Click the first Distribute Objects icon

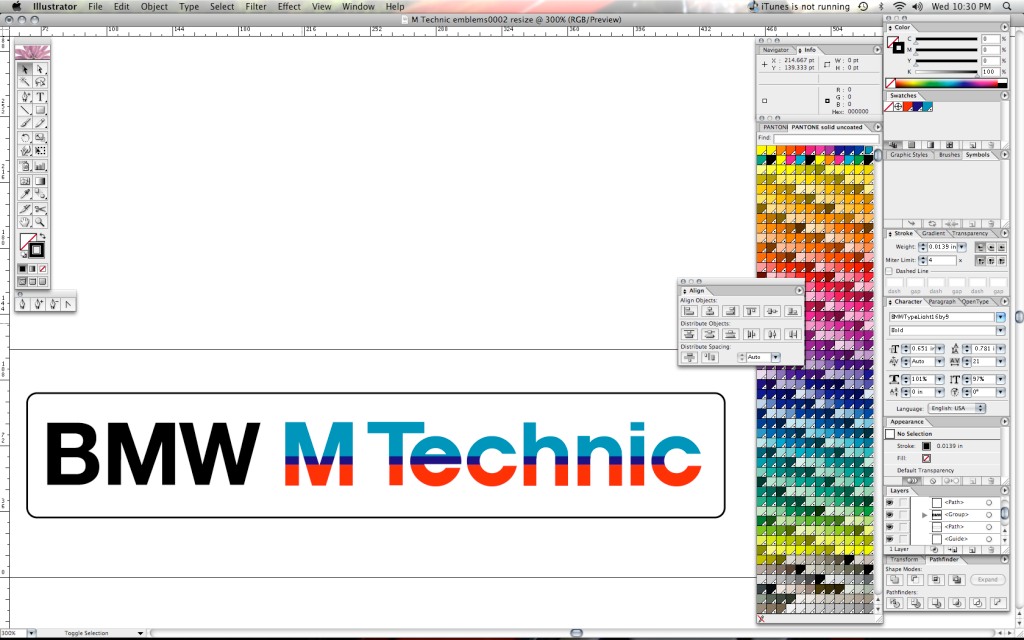tap(689, 334)
